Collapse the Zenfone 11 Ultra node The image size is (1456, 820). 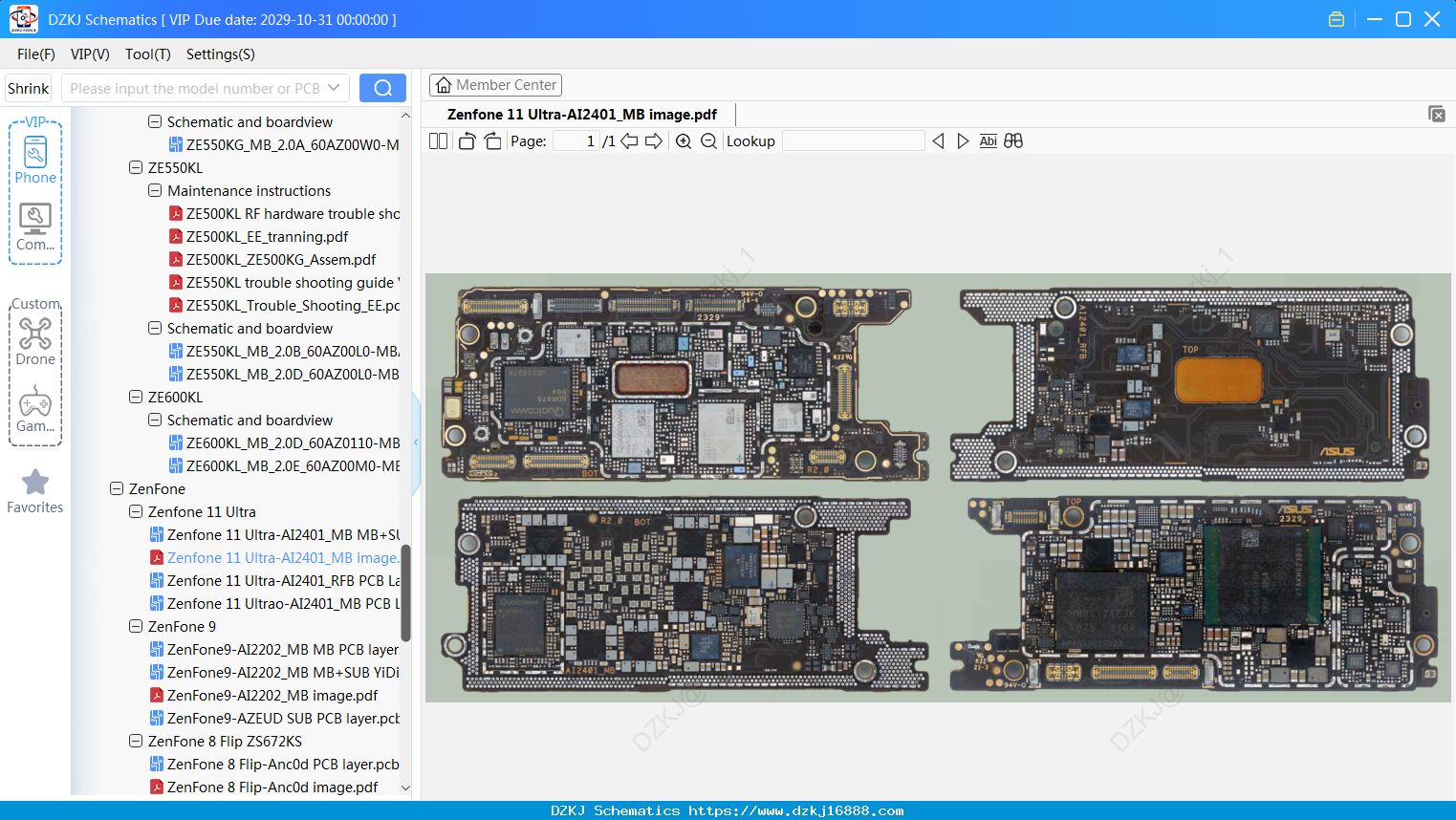[136, 511]
